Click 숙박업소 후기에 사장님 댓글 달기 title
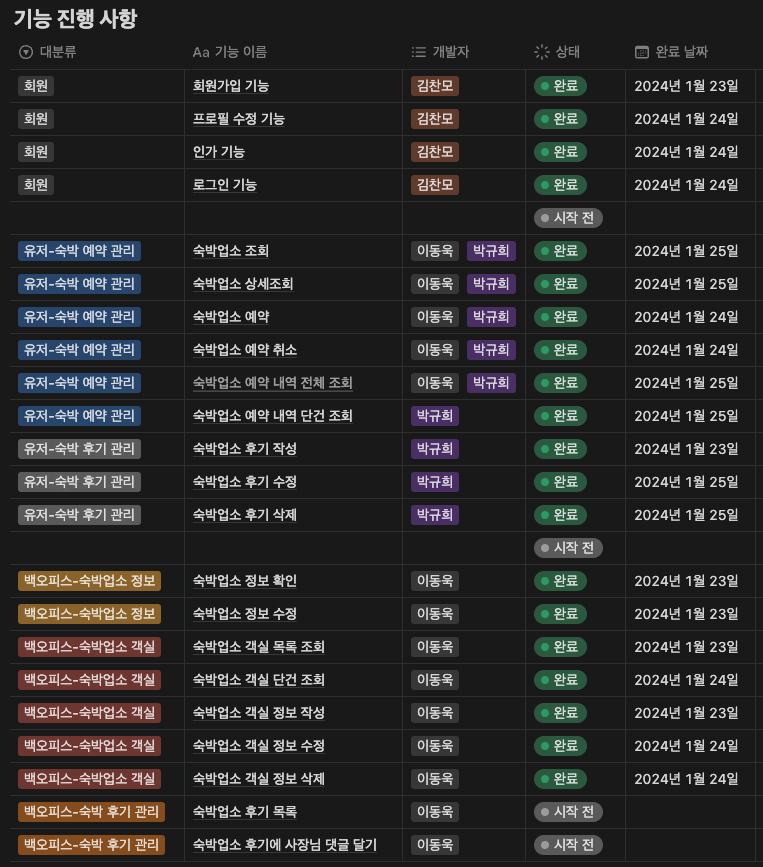 coord(284,845)
